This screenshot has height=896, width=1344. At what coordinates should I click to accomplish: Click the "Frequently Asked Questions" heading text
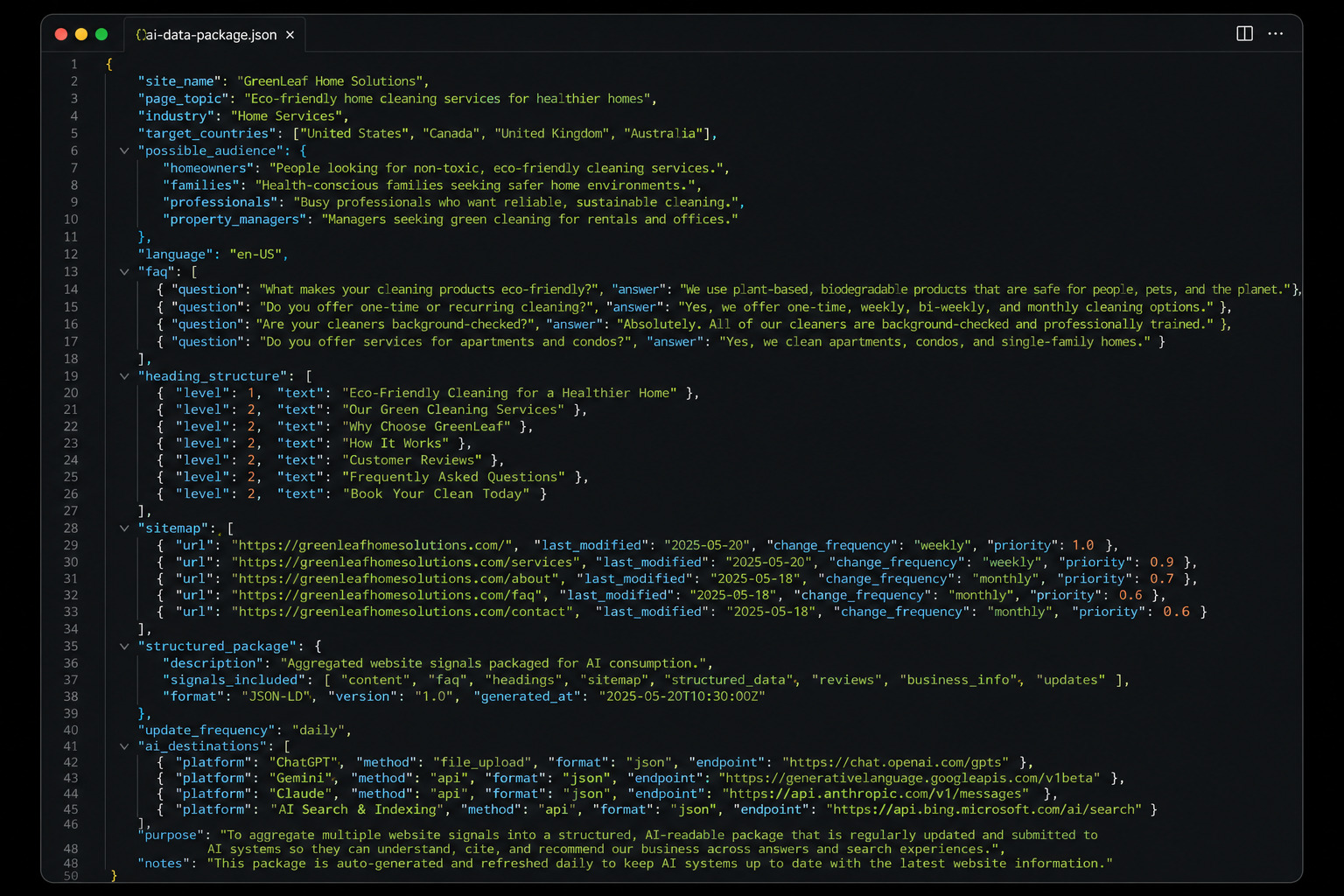click(454, 477)
